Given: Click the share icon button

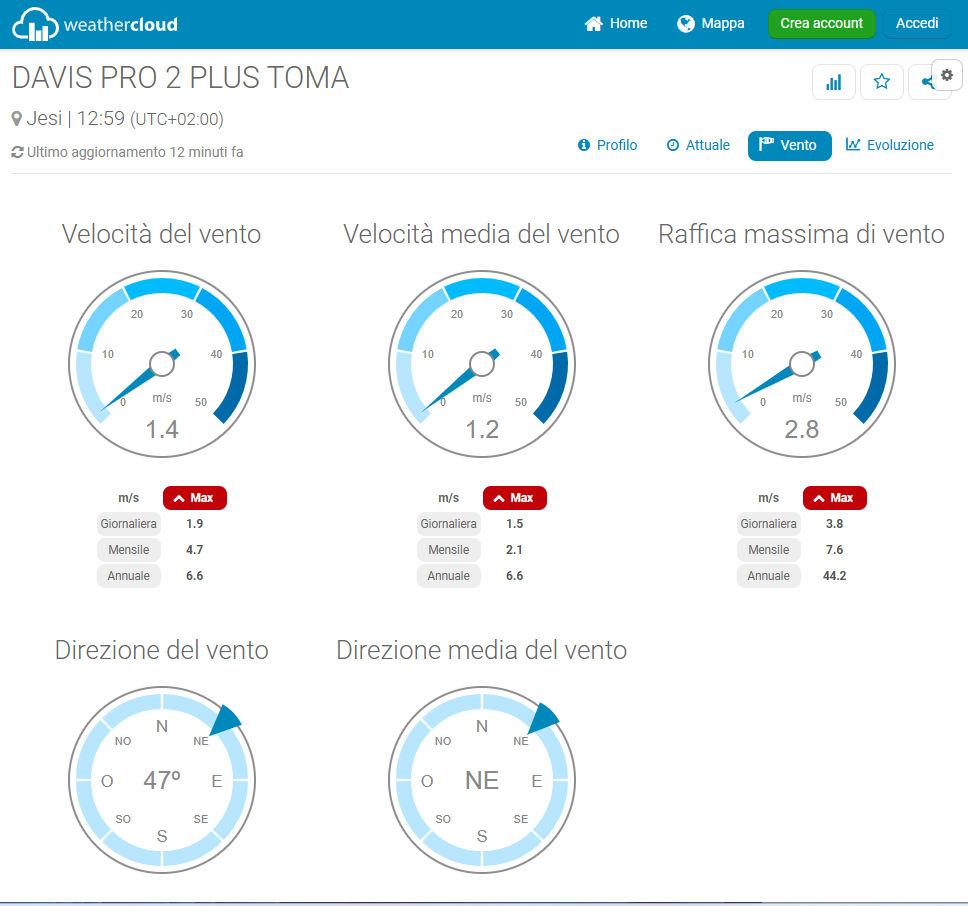Looking at the screenshot, I should [x=925, y=82].
